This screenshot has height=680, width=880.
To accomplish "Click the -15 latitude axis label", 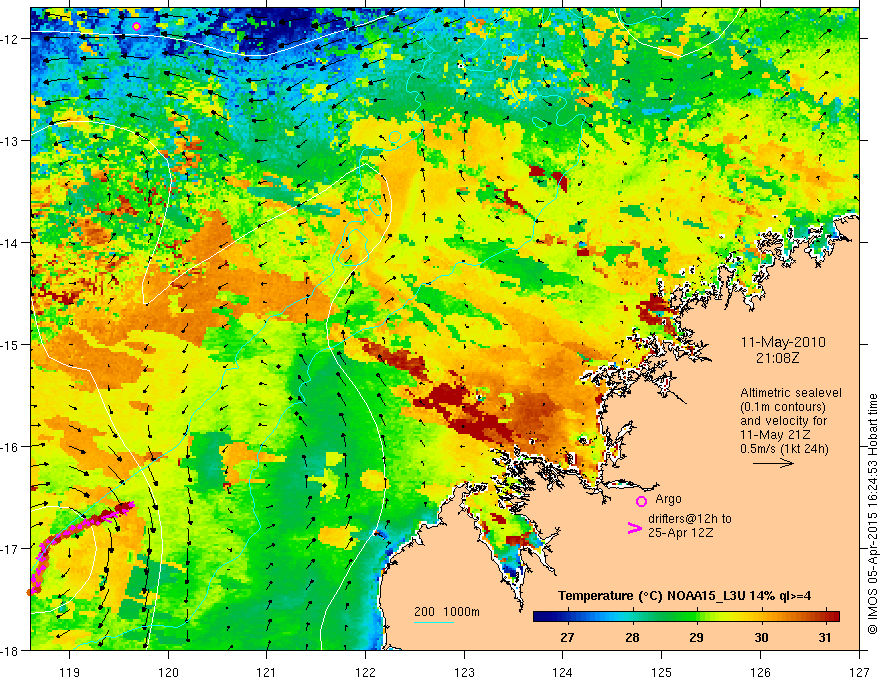I will [12, 344].
